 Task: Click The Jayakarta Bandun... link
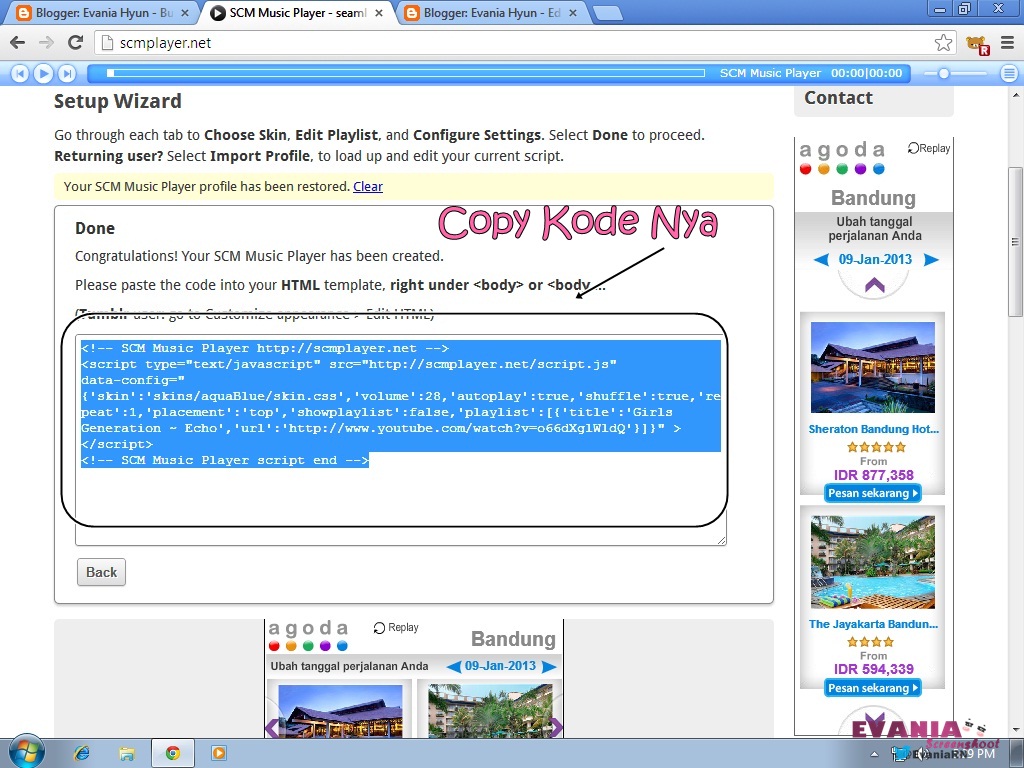pyautogui.click(x=873, y=624)
